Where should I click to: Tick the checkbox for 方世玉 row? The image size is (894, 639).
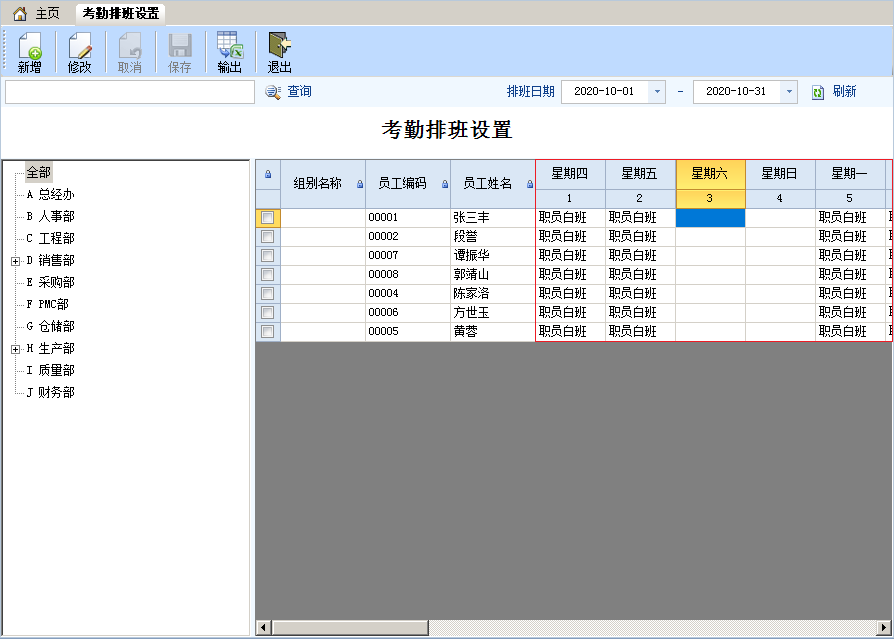click(x=267, y=312)
